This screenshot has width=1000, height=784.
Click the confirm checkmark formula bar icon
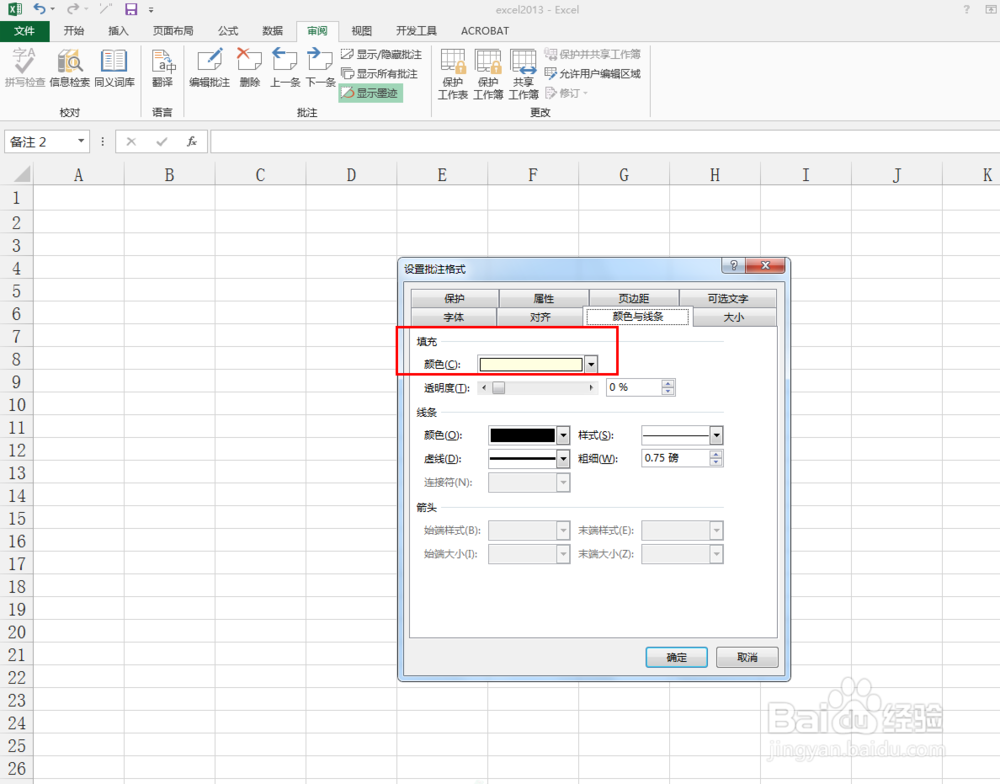[x=161, y=142]
